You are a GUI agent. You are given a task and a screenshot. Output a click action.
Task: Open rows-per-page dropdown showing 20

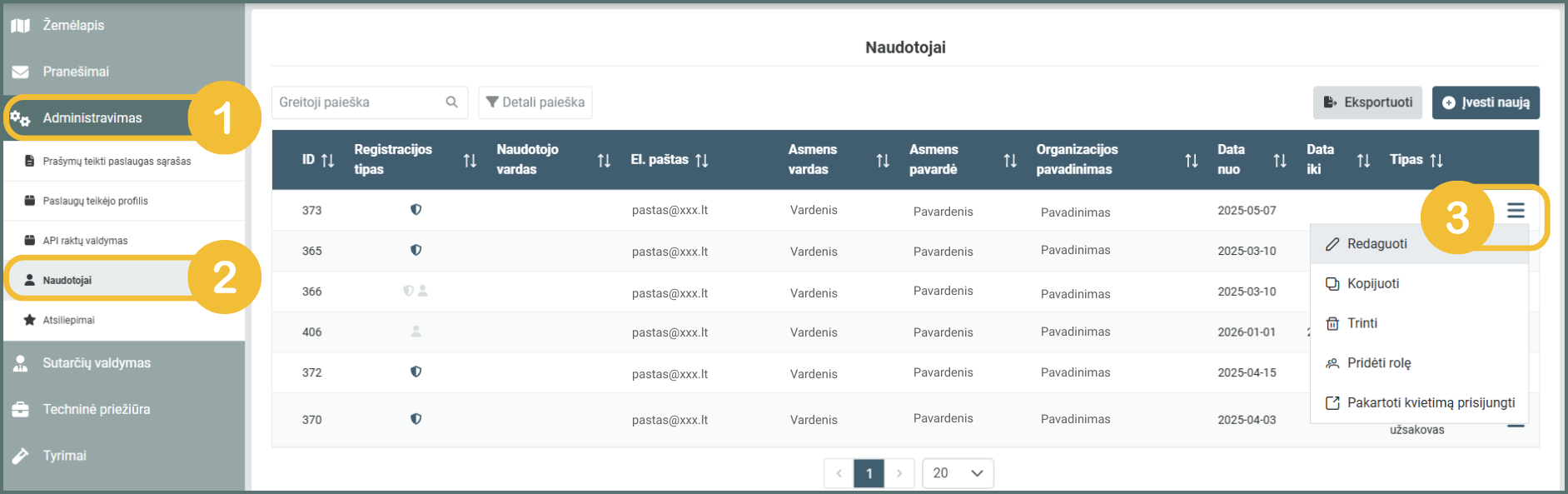click(958, 473)
